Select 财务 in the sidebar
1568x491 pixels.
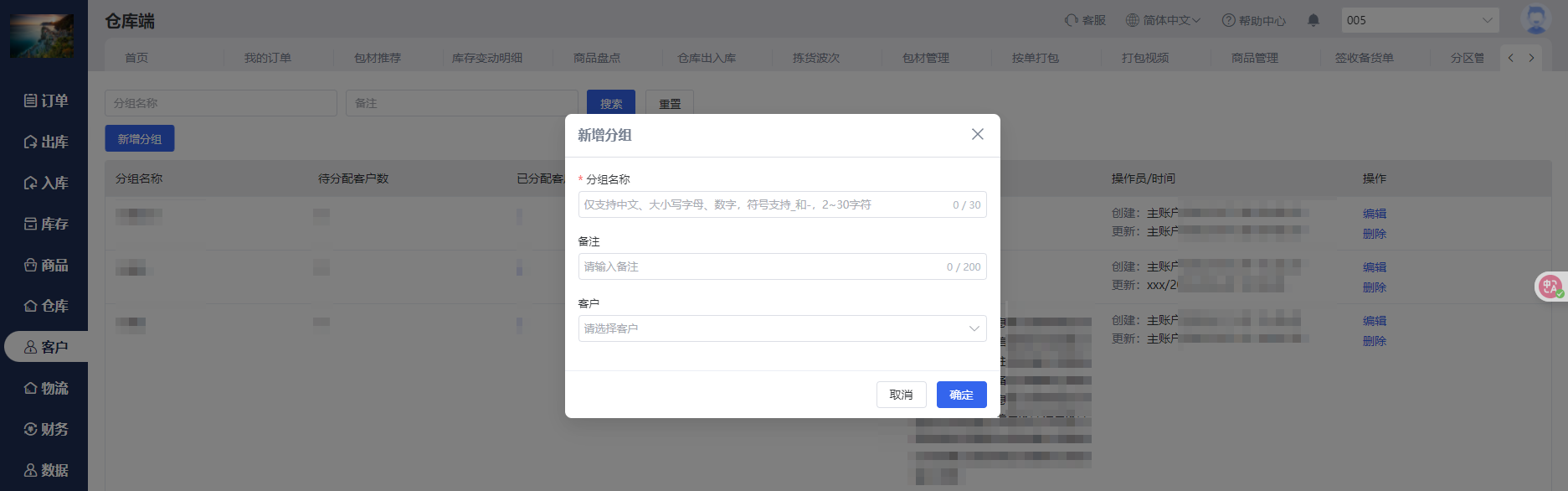46,429
